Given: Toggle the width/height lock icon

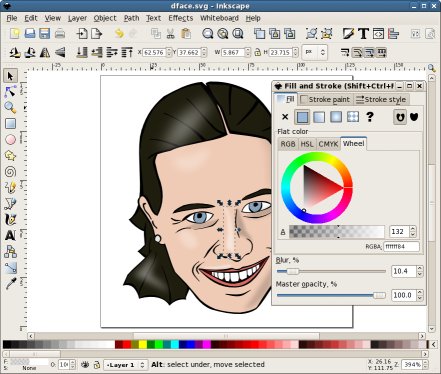Looking at the screenshot, I should (257, 52).
